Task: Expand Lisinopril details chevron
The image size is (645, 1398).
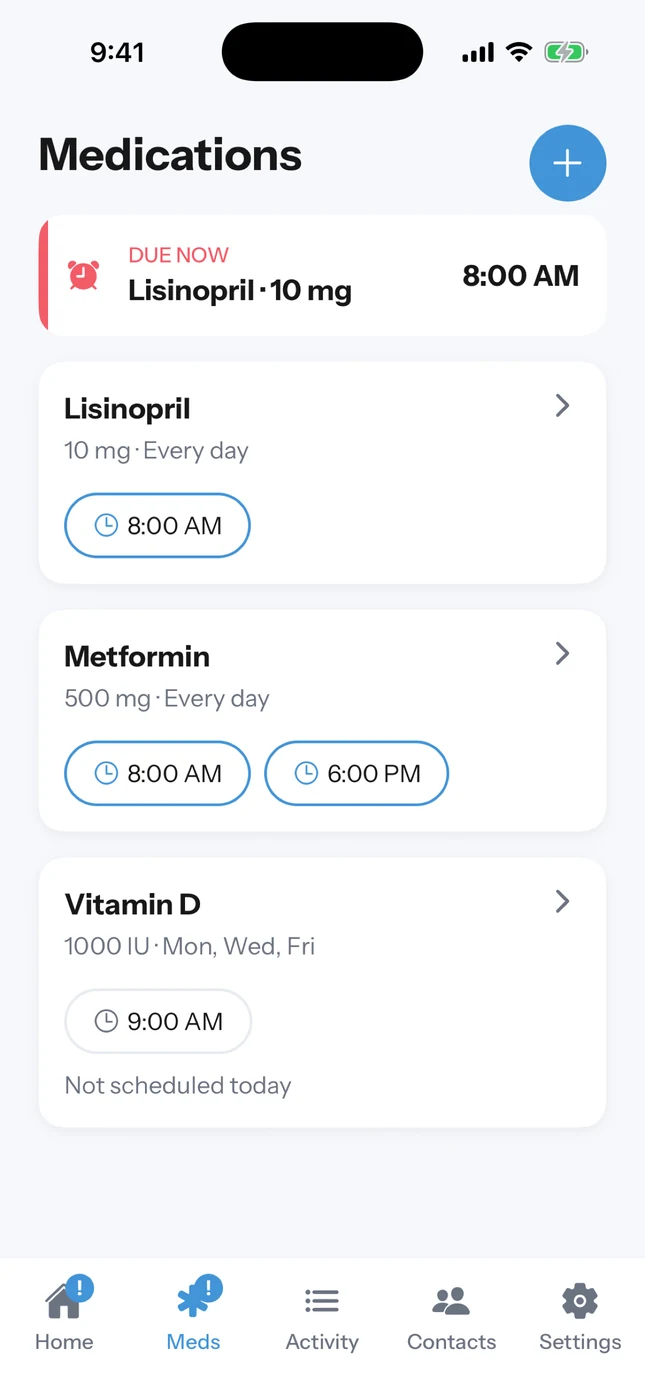Action: coord(562,405)
